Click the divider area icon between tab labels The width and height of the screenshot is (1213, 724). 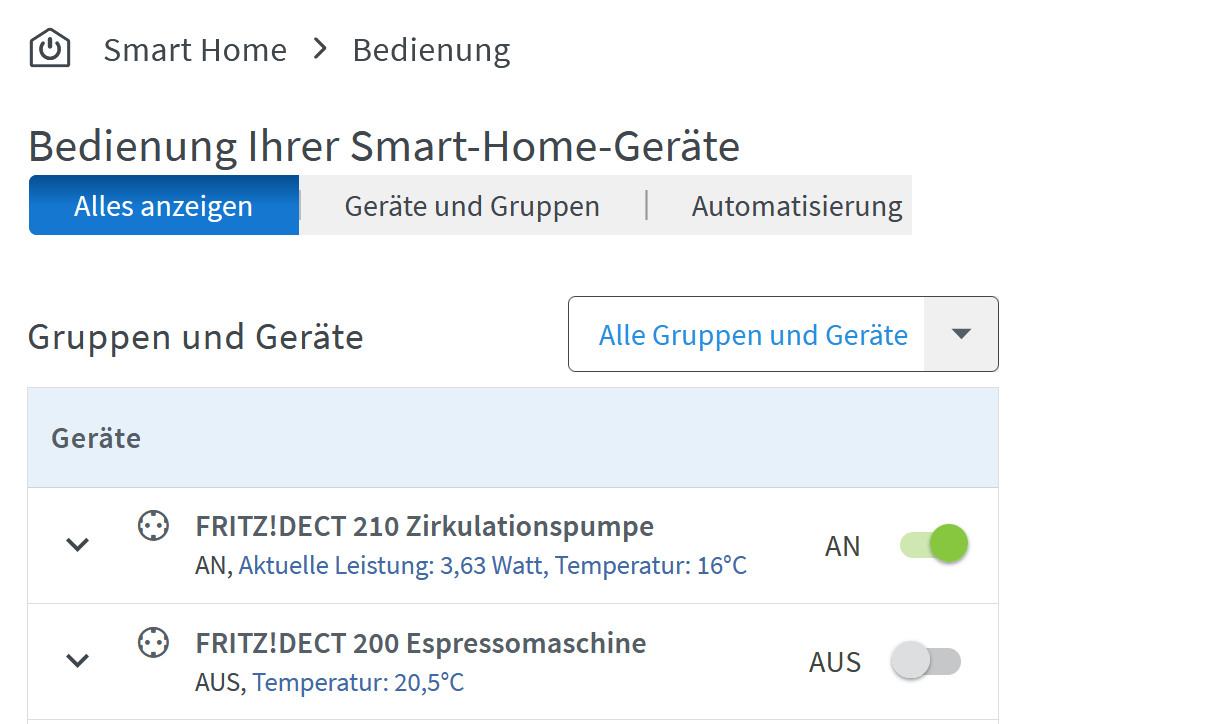[648, 205]
